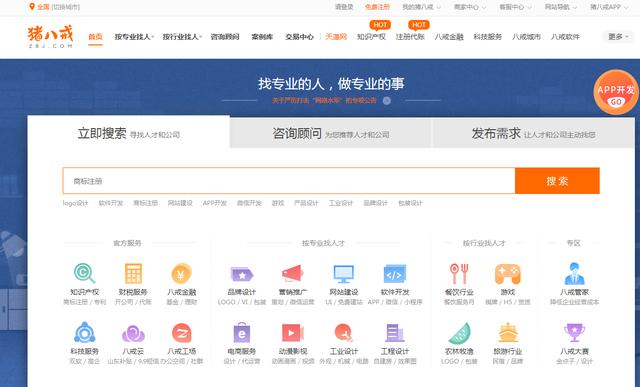Image resolution: width=640 pixels, height=387 pixels.
Task: Open 八戒金融 in the top navigation
Action: coord(449,37)
